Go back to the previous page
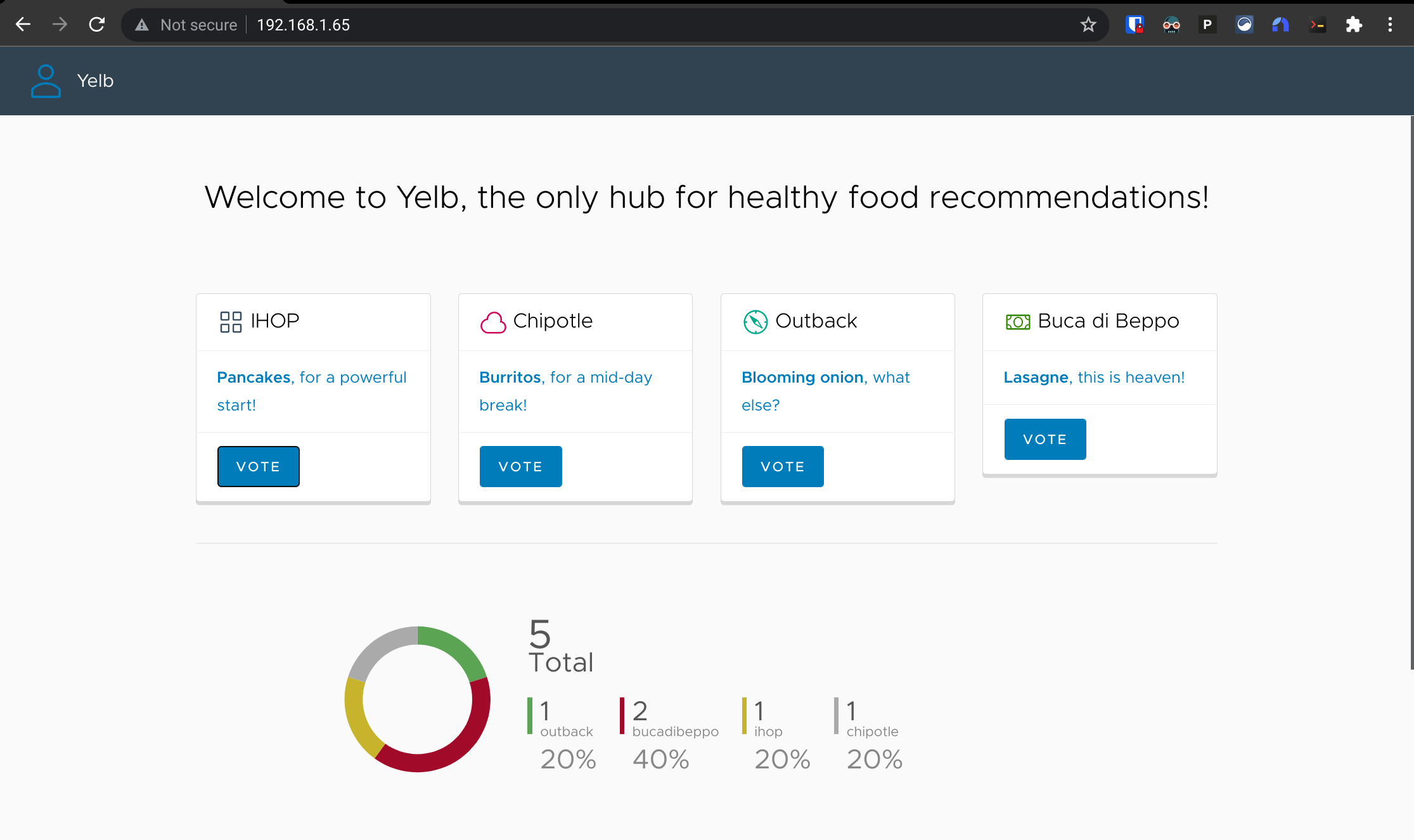 pos(23,25)
